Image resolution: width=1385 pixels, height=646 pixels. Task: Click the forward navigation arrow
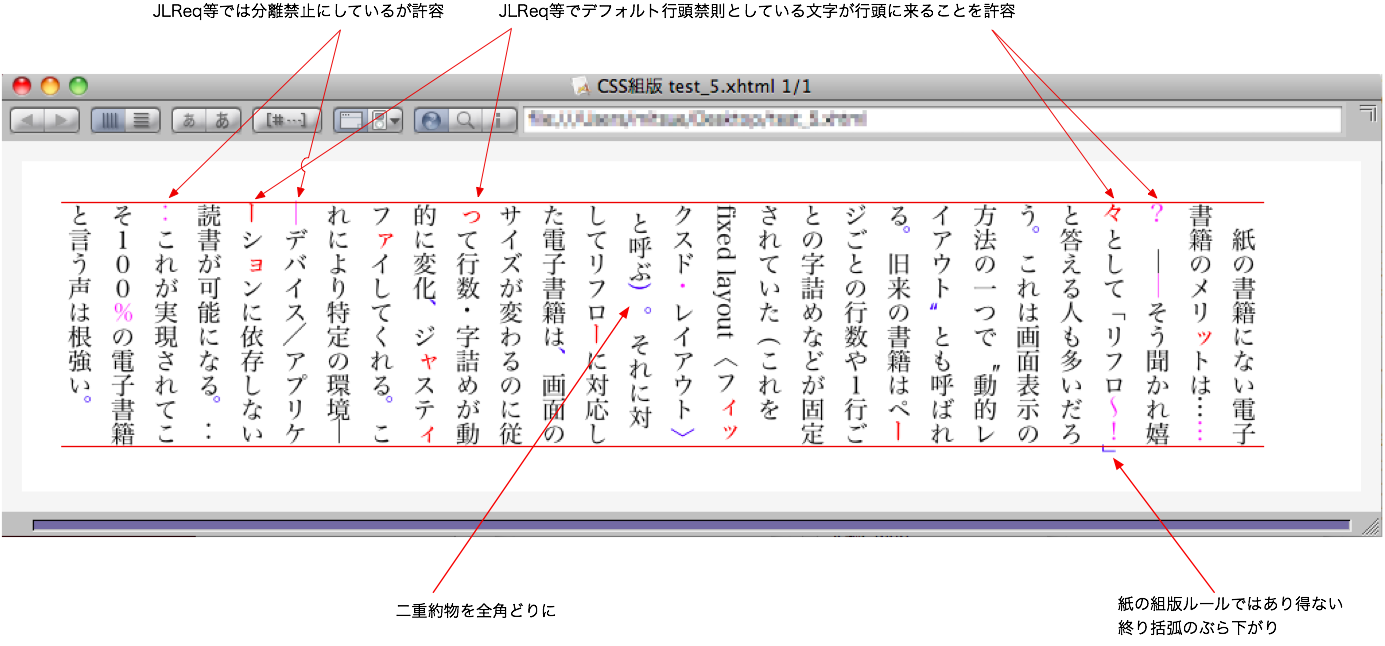point(61,120)
